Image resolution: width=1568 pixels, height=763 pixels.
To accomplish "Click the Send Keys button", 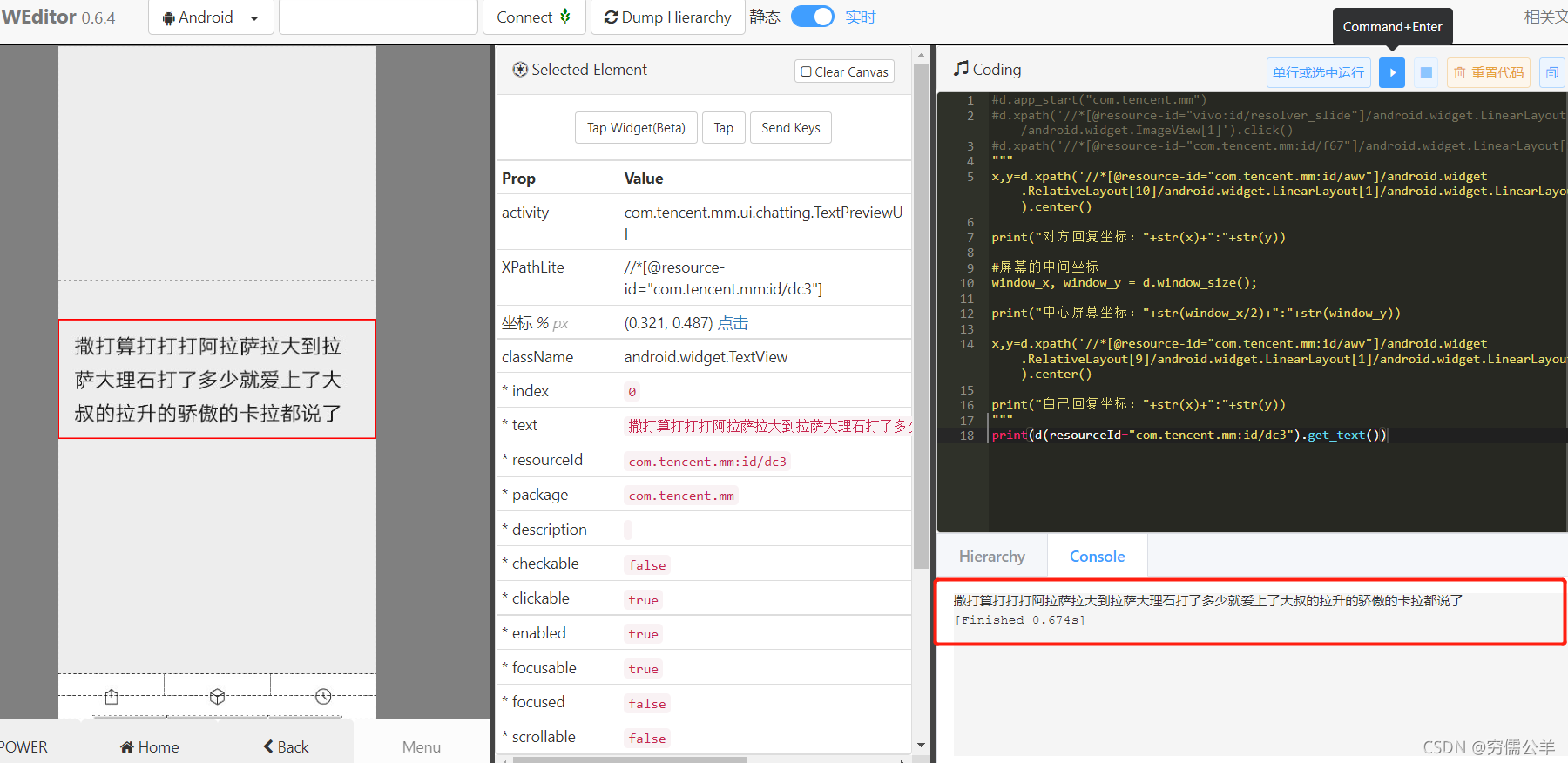I will click(x=790, y=128).
